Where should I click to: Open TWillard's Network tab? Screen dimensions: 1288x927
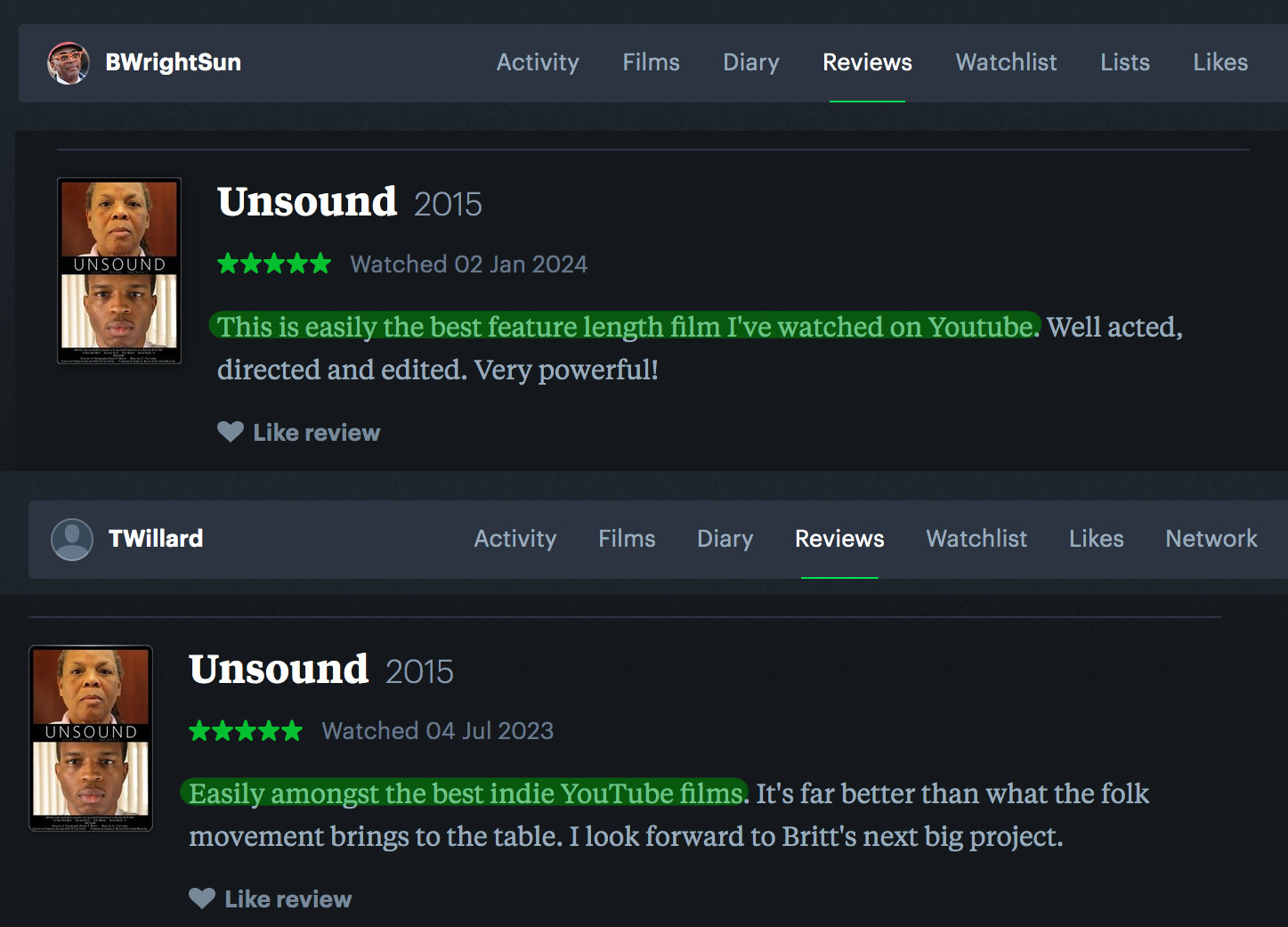(x=1211, y=539)
